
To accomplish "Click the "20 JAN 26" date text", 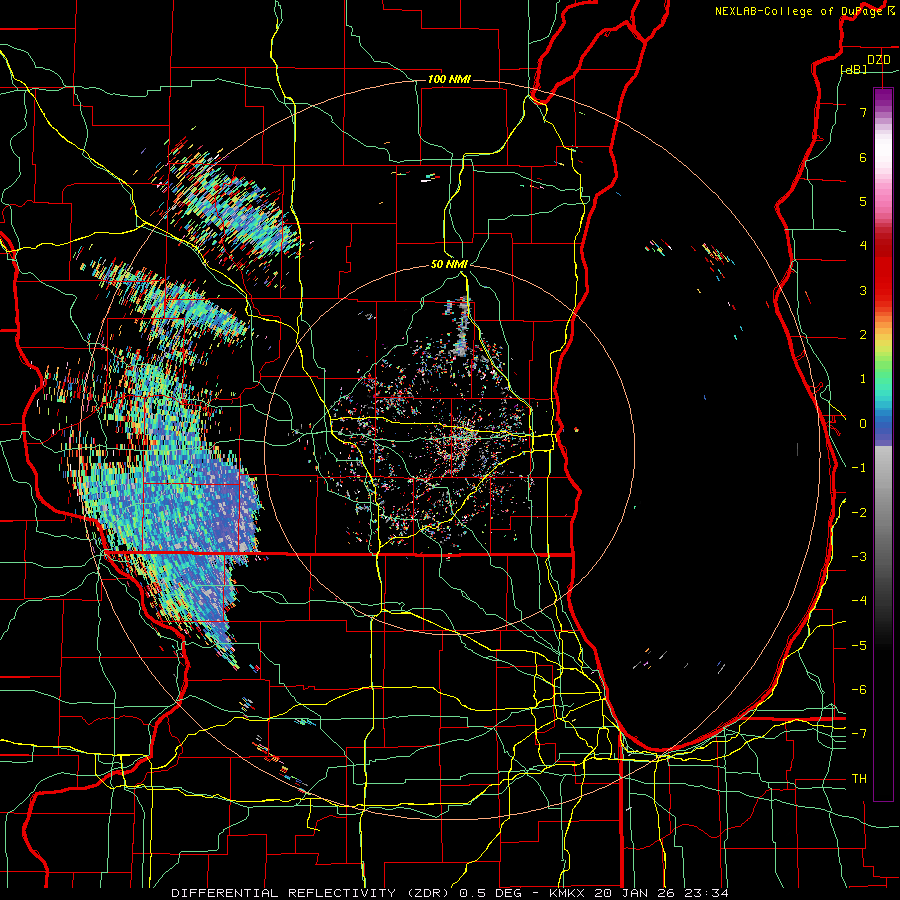I will click(x=634, y=893).
